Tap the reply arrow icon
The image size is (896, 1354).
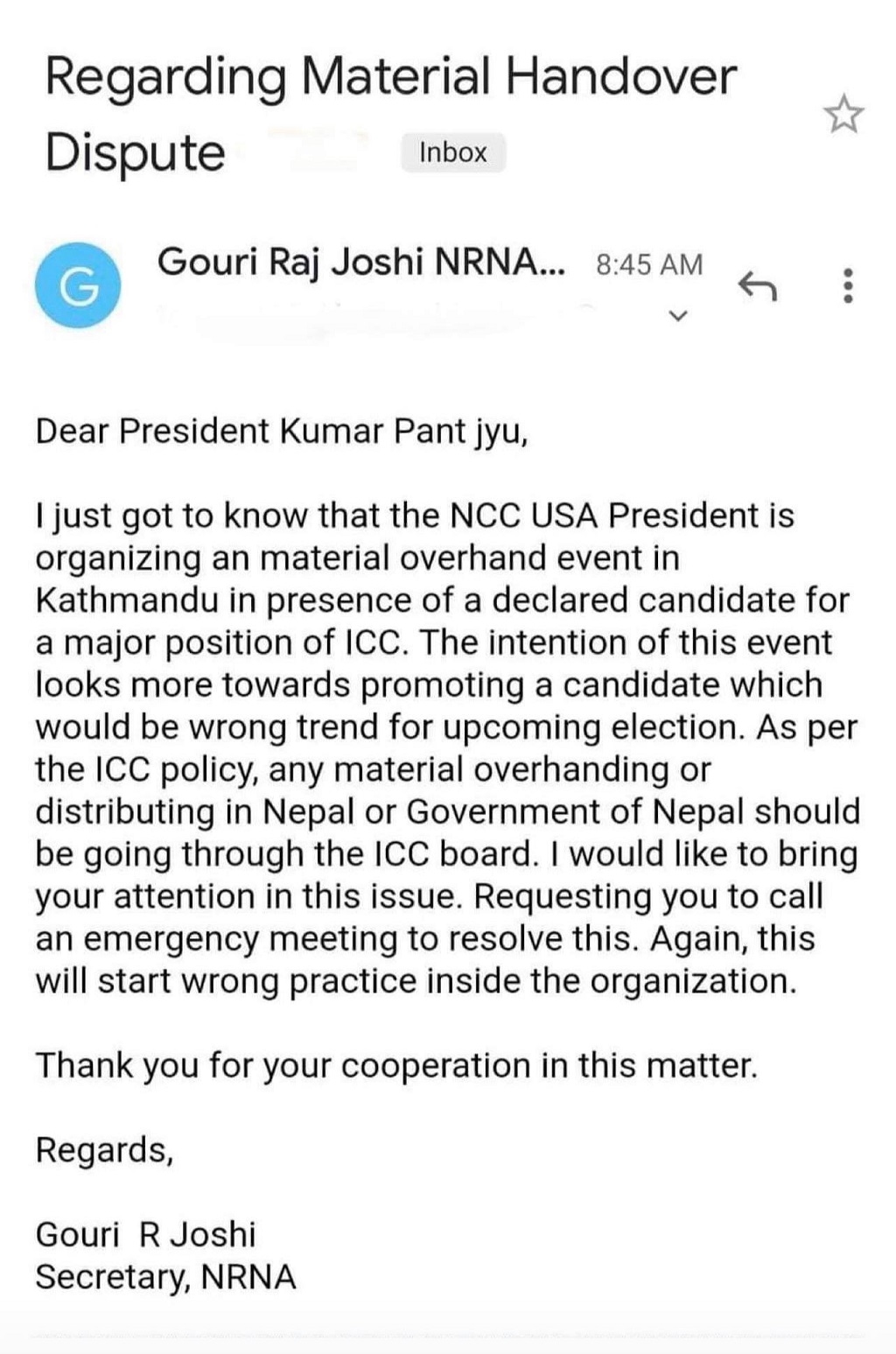point(758,285)
